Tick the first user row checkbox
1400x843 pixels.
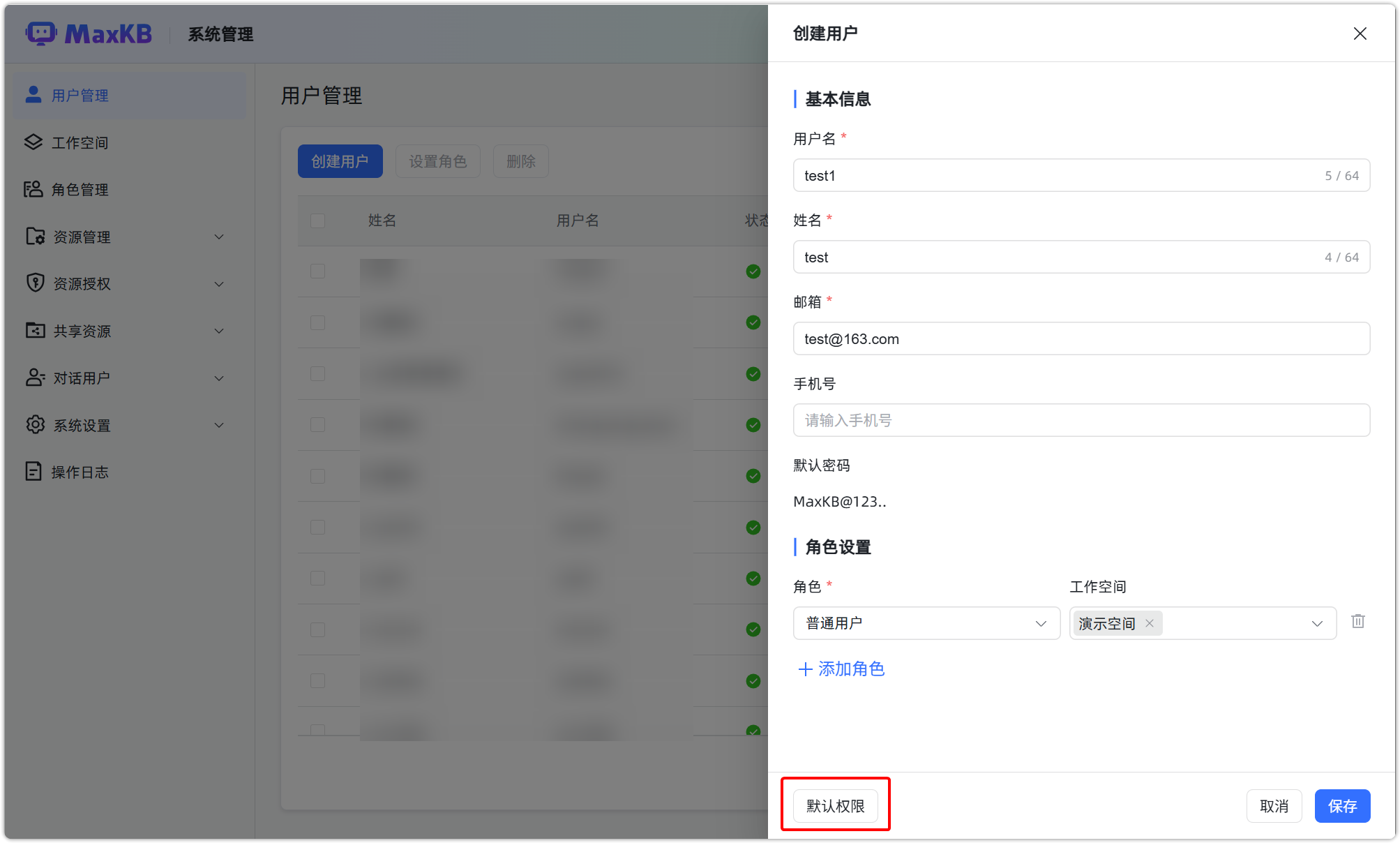coord(317,271)
